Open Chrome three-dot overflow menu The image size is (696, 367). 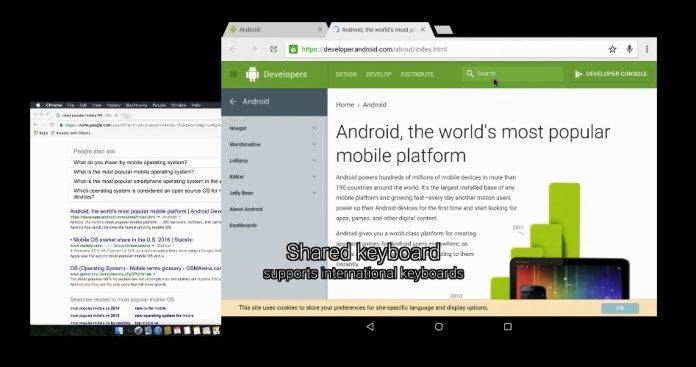tap(647, 49)
